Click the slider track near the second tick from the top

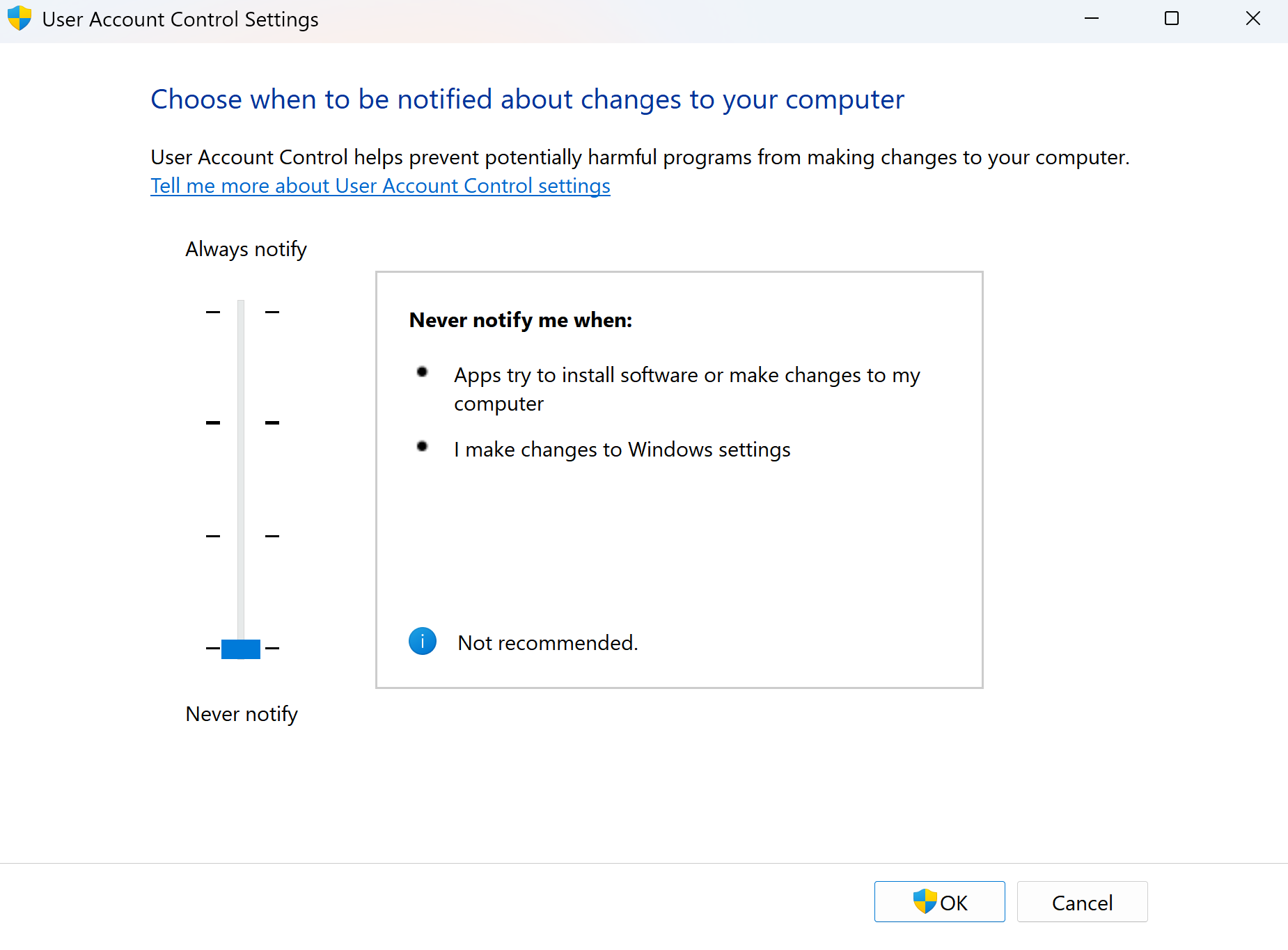pos(241,422)
